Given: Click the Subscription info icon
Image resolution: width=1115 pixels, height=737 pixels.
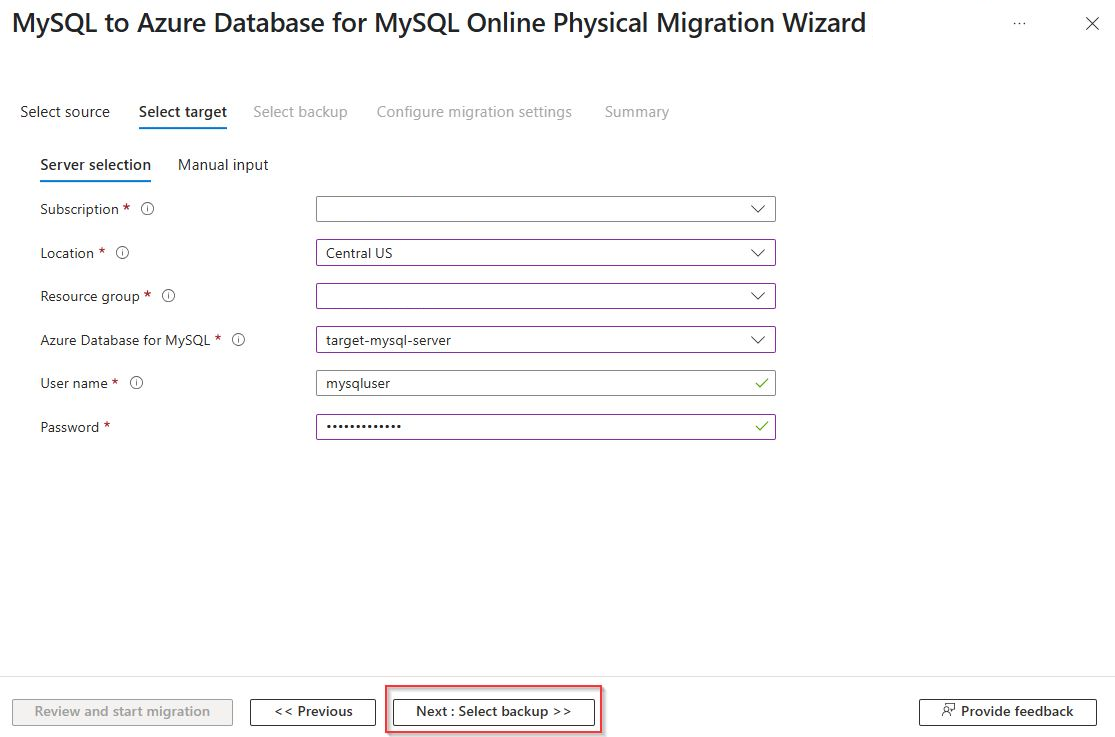Looking at the screenshot, I should 147,209.
